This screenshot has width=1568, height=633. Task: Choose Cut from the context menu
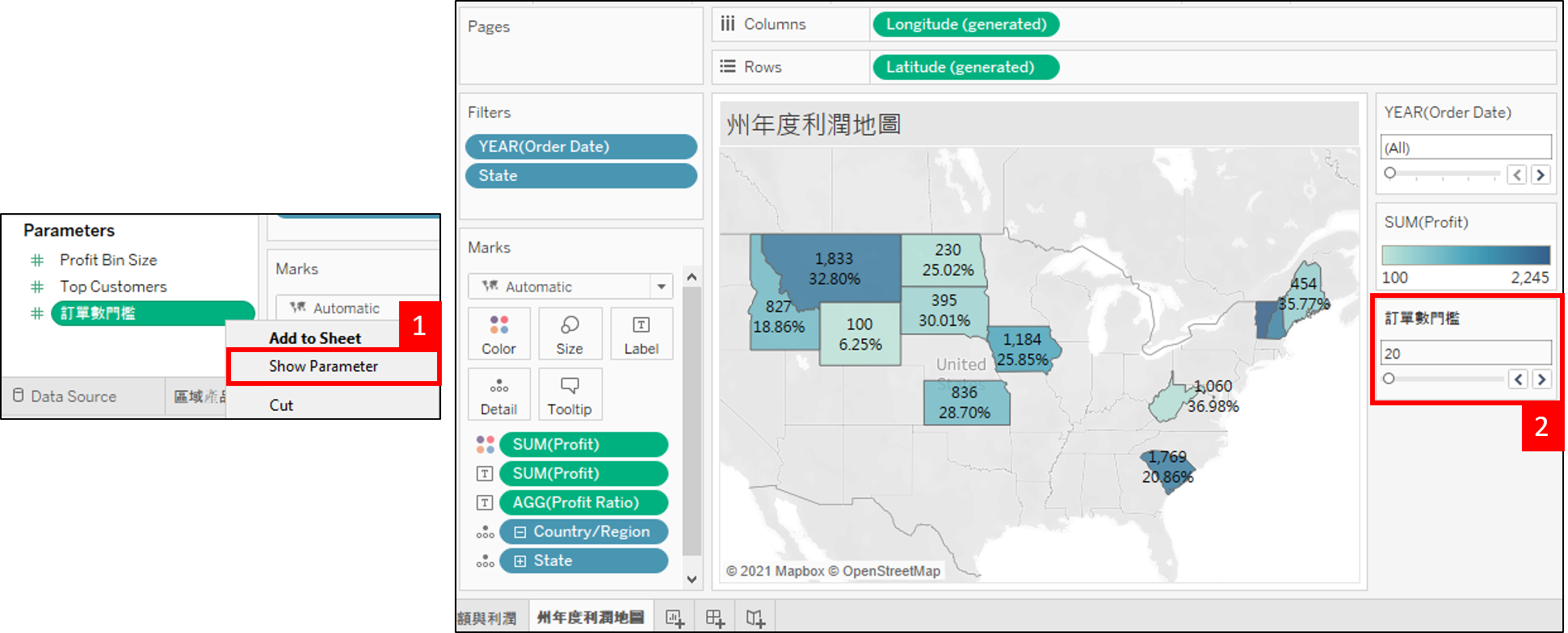pyautogui.click(x=281, y=405)
